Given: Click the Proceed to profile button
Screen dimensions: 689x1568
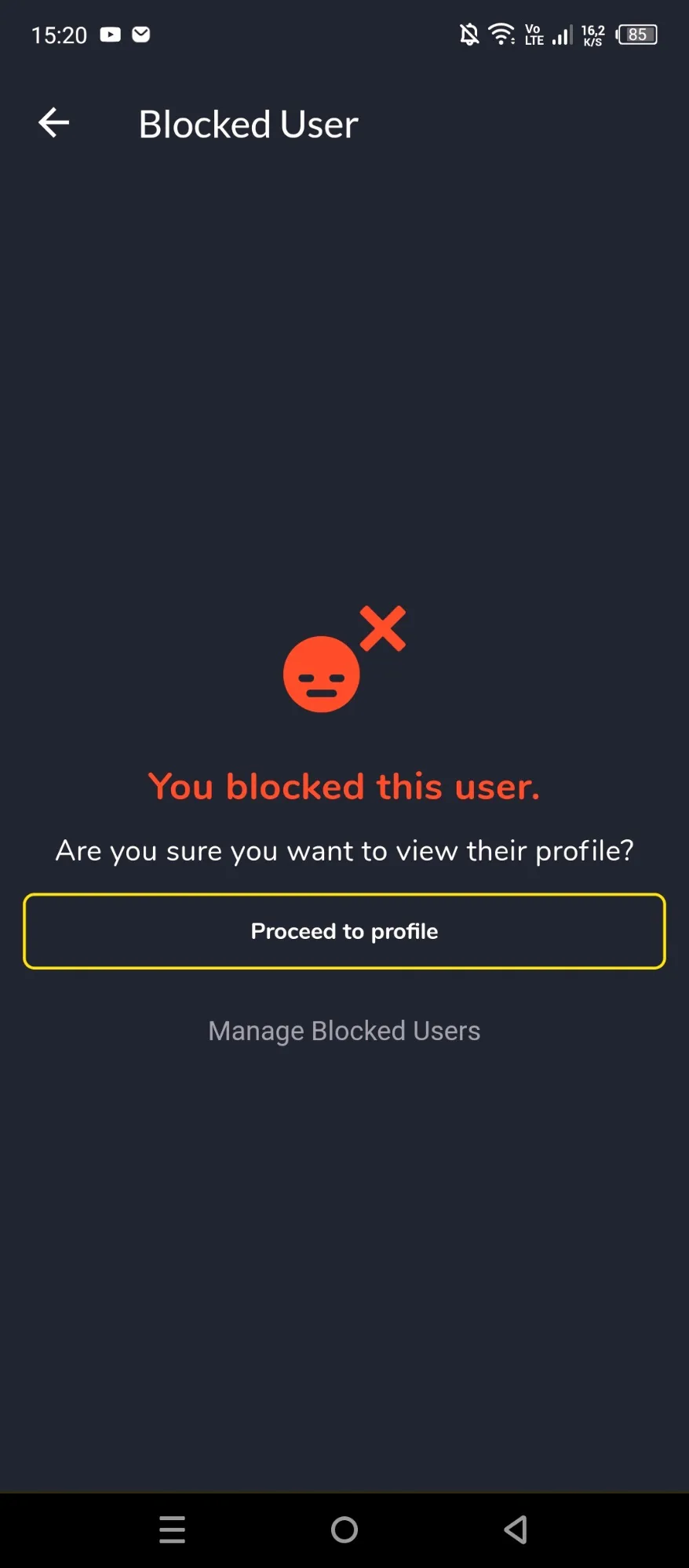Looking at the screenshot, I should click(344, 931).
